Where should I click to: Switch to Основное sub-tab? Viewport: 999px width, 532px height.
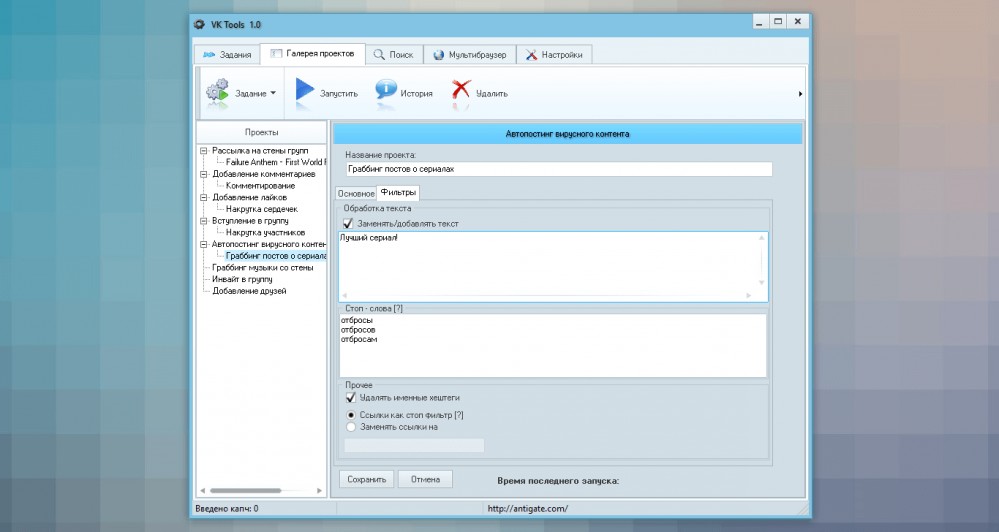click(356, 194)
